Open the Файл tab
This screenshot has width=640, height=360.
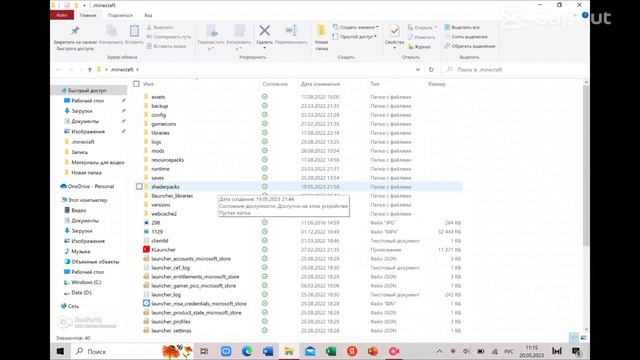[x=62, y=15]
